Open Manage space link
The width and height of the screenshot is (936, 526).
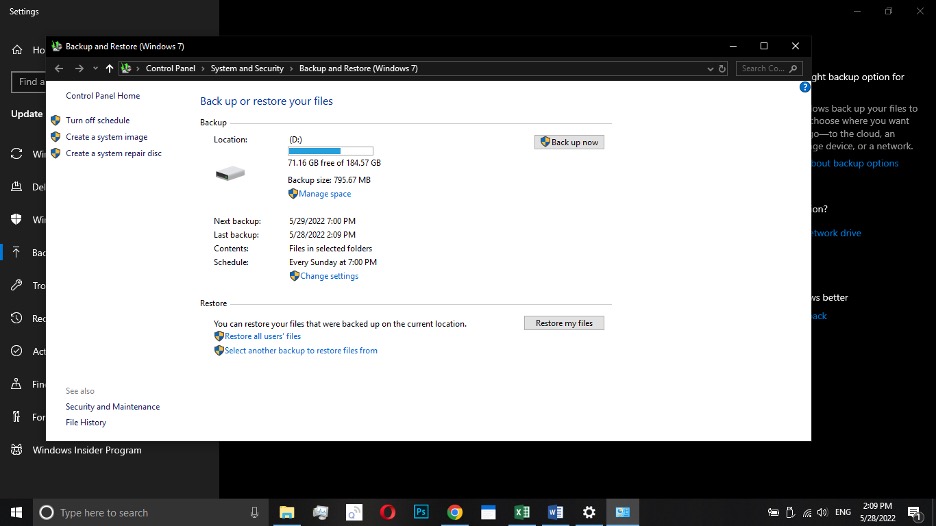(325, 194)
